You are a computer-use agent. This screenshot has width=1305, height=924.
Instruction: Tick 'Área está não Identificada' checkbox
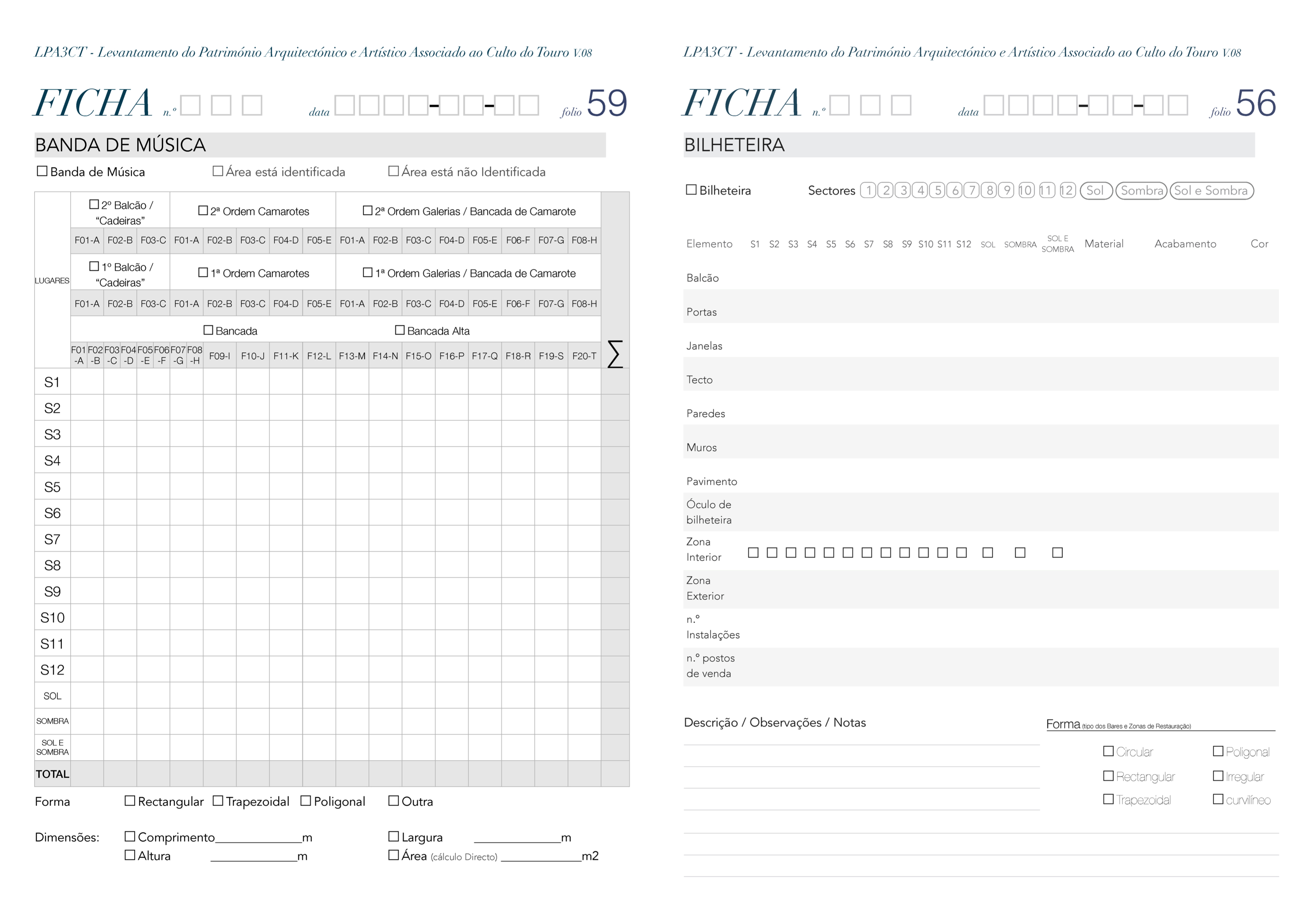[393, 171]
